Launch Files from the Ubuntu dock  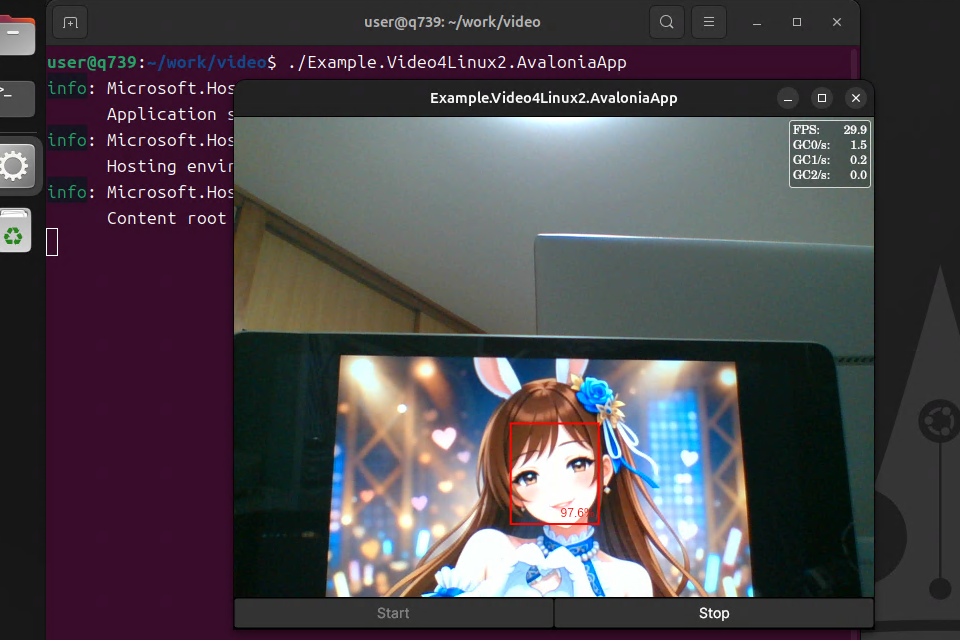(x=15, y=35)
